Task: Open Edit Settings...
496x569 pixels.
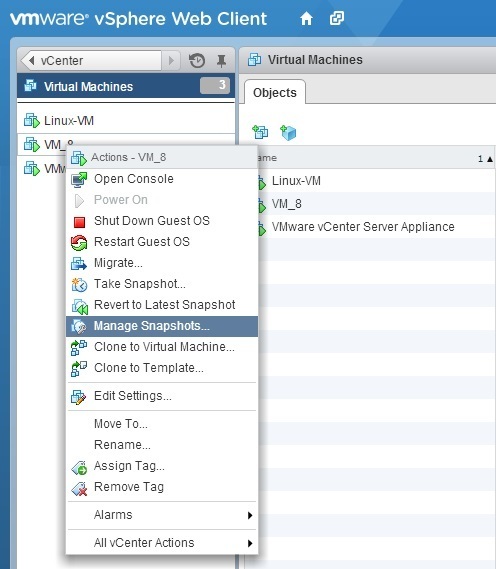Action: click(162, 396)
